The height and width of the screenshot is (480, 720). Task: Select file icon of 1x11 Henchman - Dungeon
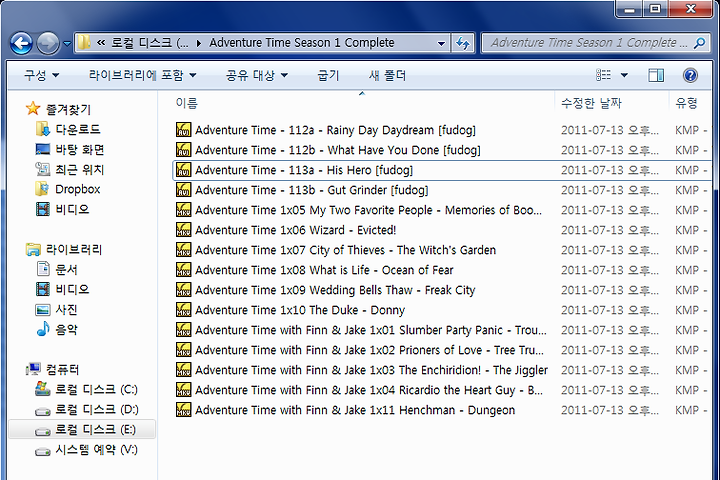[x=183, y=409]
